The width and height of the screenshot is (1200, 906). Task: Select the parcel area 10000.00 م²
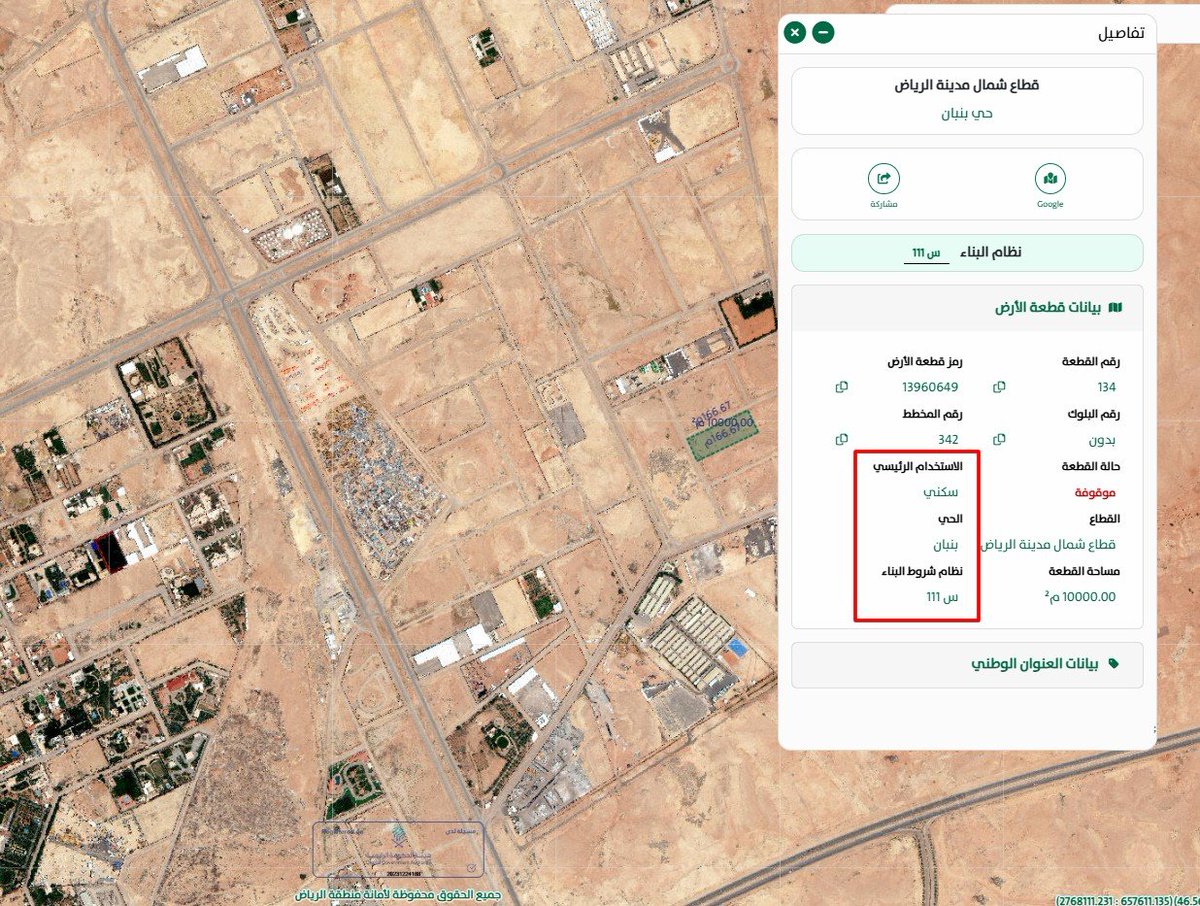coord(1078,597)
